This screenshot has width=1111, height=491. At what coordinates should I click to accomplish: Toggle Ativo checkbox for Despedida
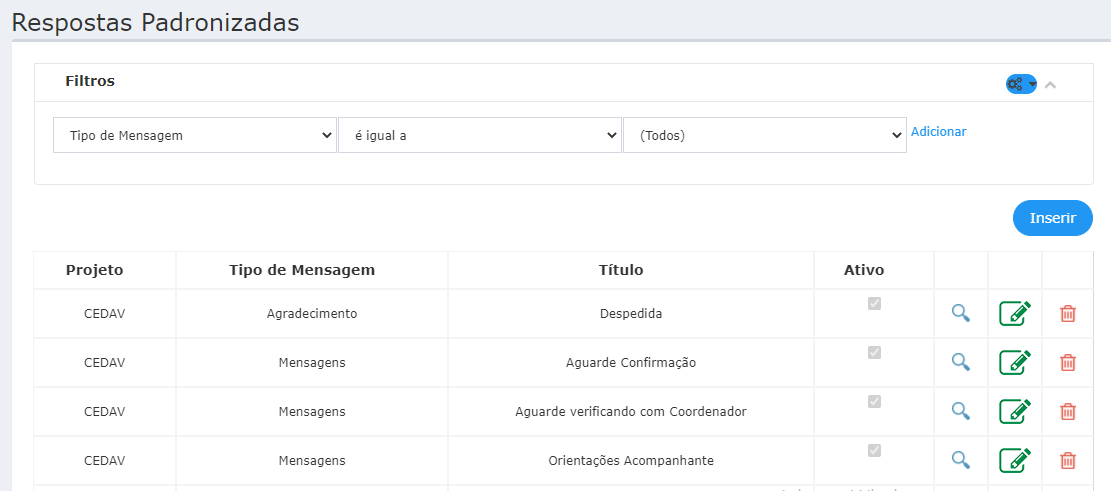[x=875, y=303]
